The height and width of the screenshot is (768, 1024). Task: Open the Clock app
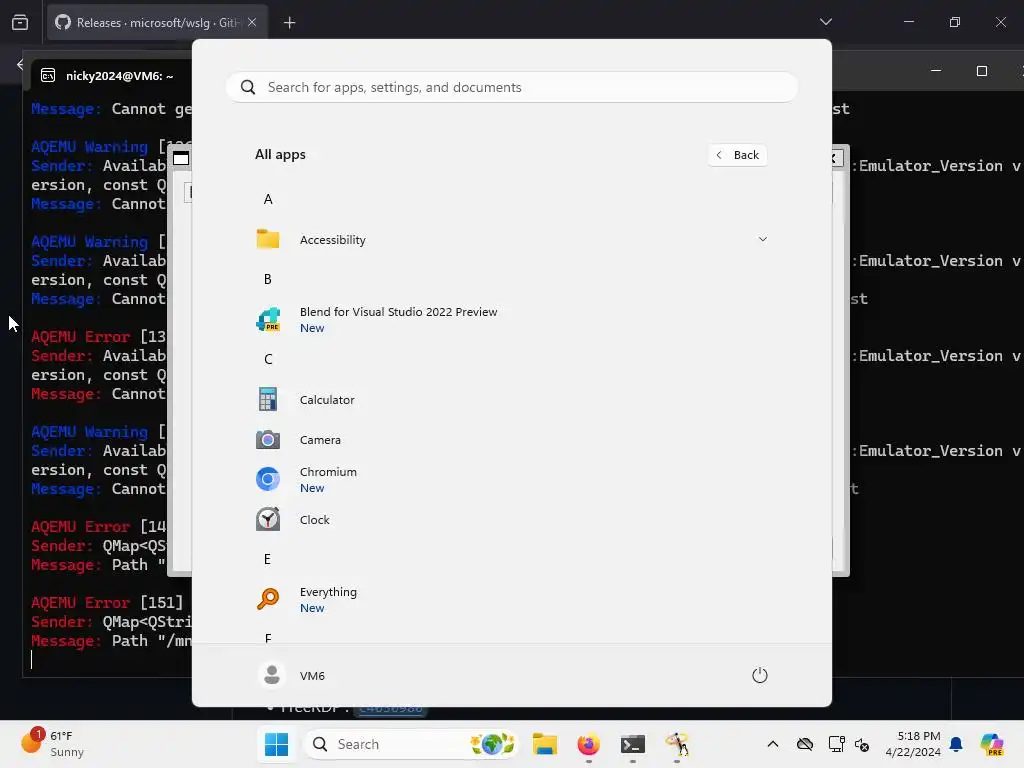tap(511, 520)
